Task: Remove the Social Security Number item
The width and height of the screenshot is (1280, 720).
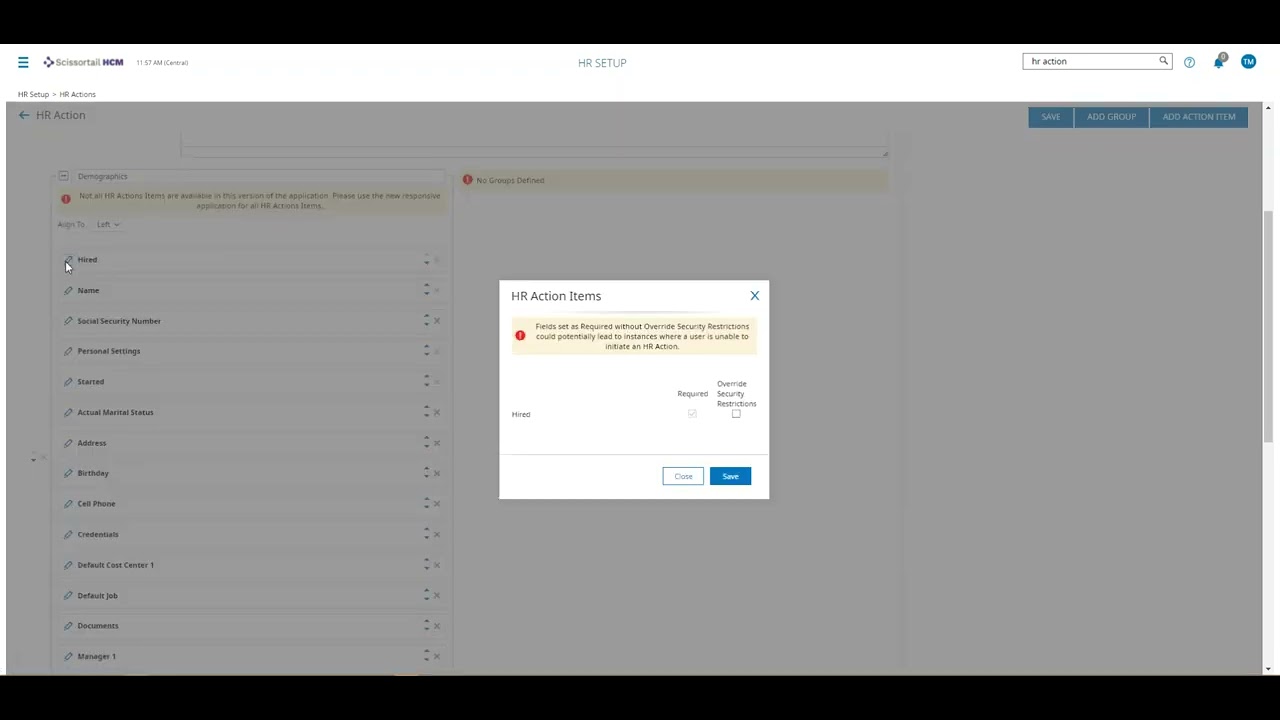Action: (437, 321)
